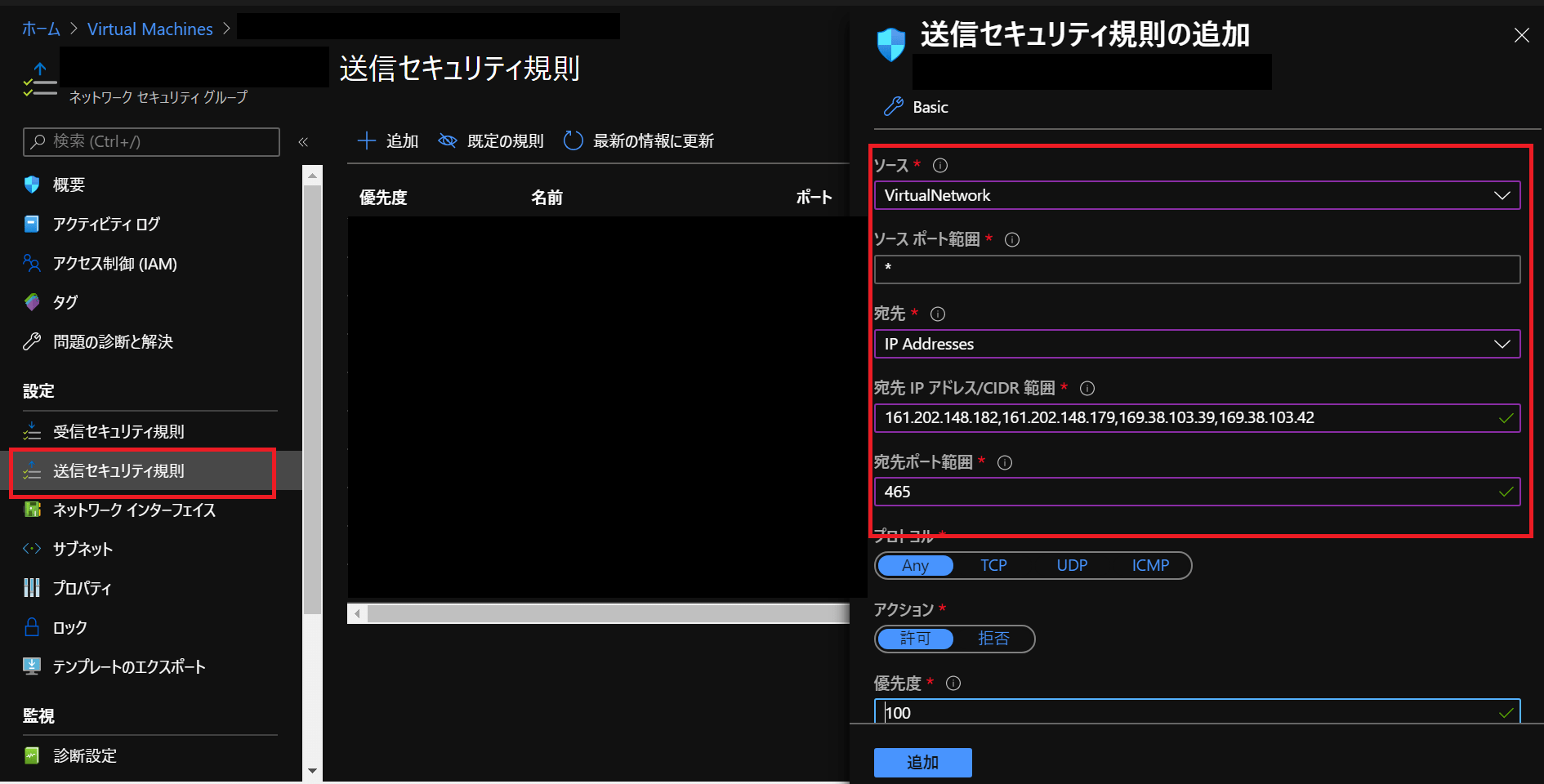Click the 宛先ポート範囲 field with 465

click(x=1197, y=492)
